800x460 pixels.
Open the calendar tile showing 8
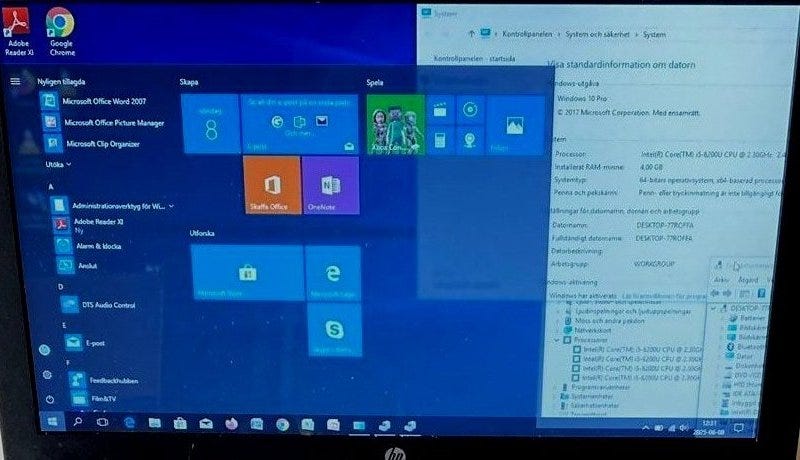click(210, 124)
